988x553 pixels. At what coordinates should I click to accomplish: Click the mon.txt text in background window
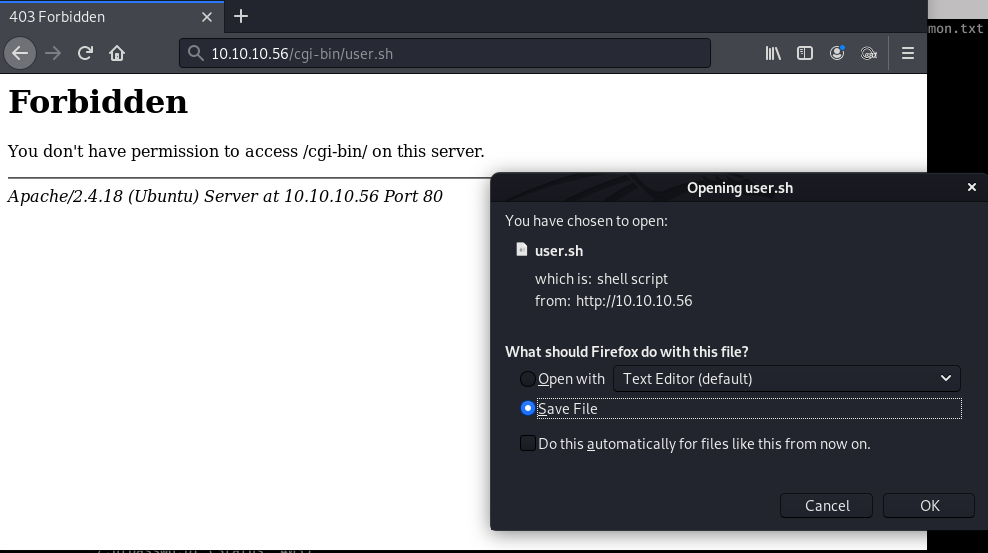pyautogui.click(x=955, y=28)
